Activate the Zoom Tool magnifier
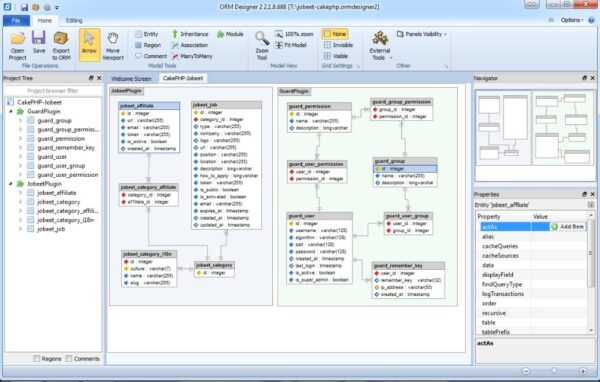Image resolution: width=600 pixels, height=382 pixels. [x=262, y=38]
